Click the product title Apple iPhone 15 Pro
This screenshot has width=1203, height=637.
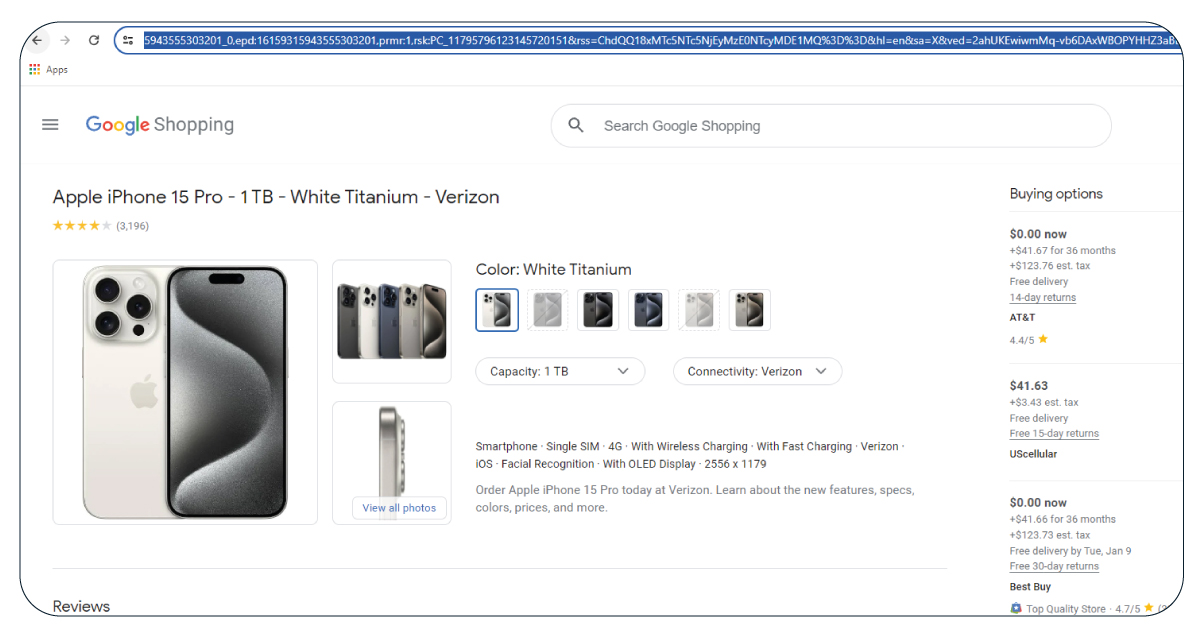[276, 197]
